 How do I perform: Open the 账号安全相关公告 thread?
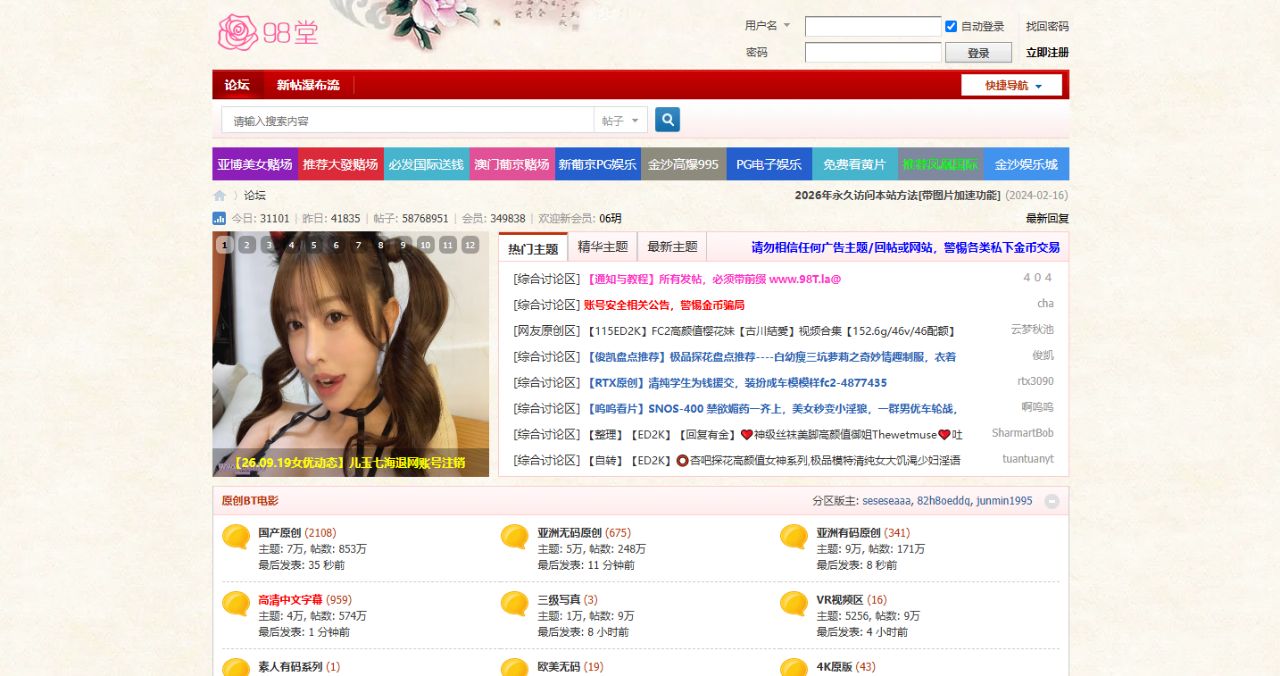[x=664, y=305]
